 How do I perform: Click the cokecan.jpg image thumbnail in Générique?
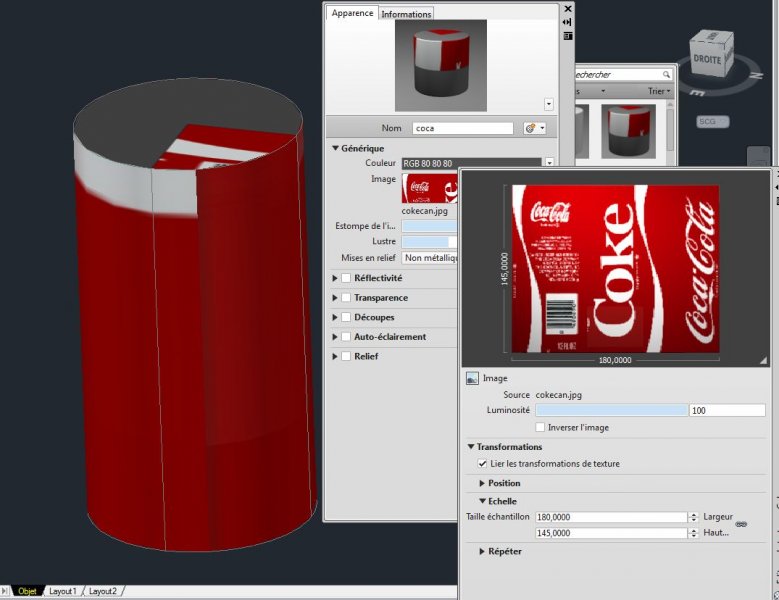pyautogui.click(x=429, y=188)
